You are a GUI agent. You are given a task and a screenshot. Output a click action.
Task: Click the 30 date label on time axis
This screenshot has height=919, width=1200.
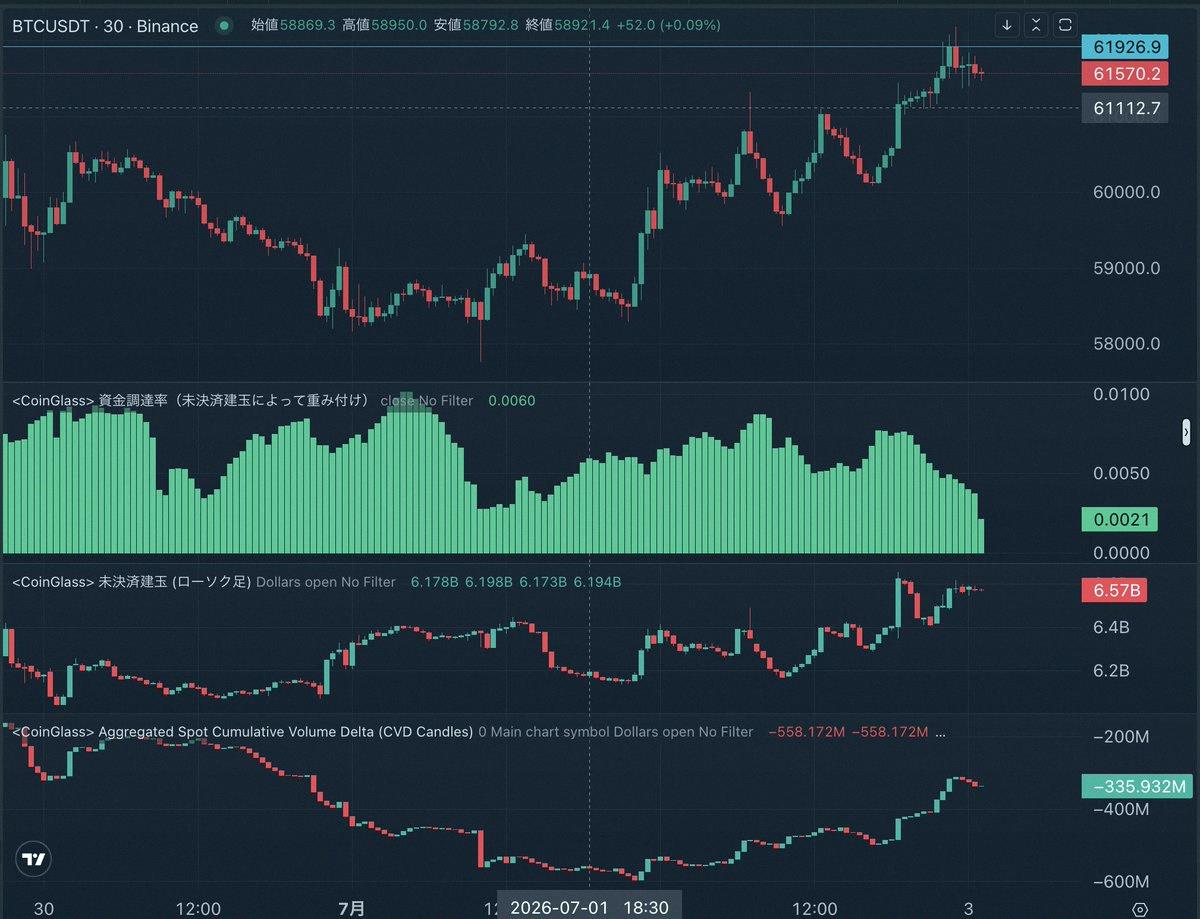pos(43,909)
